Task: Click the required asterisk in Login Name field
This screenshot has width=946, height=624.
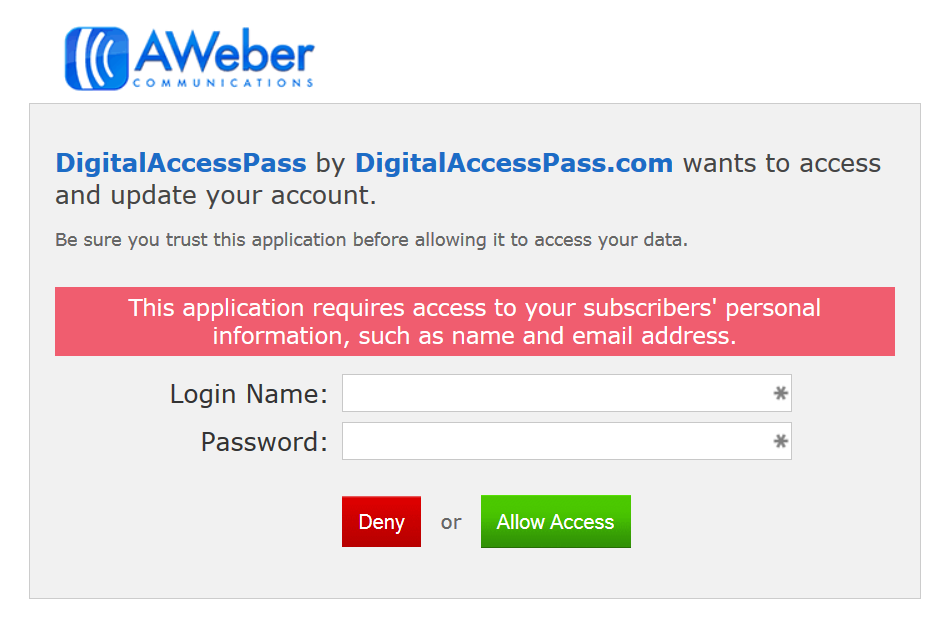Action: pyautogui.click(x=781, y=394)
